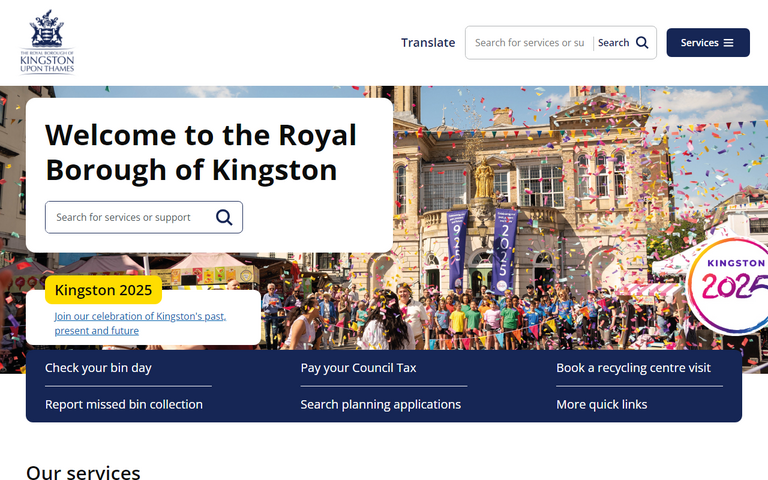Screen dimensions: 768x480
Task: Expand More quick links
Action: (601, 405)
